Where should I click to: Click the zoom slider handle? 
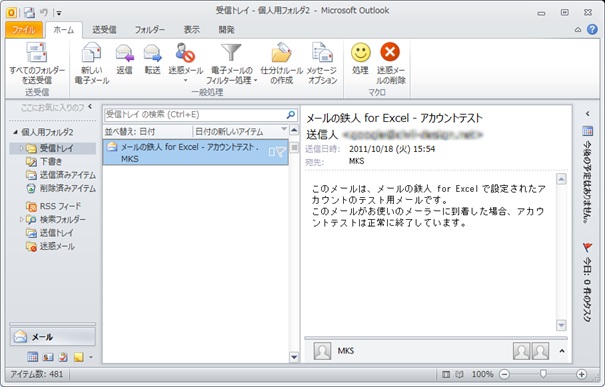click(543, 374)
